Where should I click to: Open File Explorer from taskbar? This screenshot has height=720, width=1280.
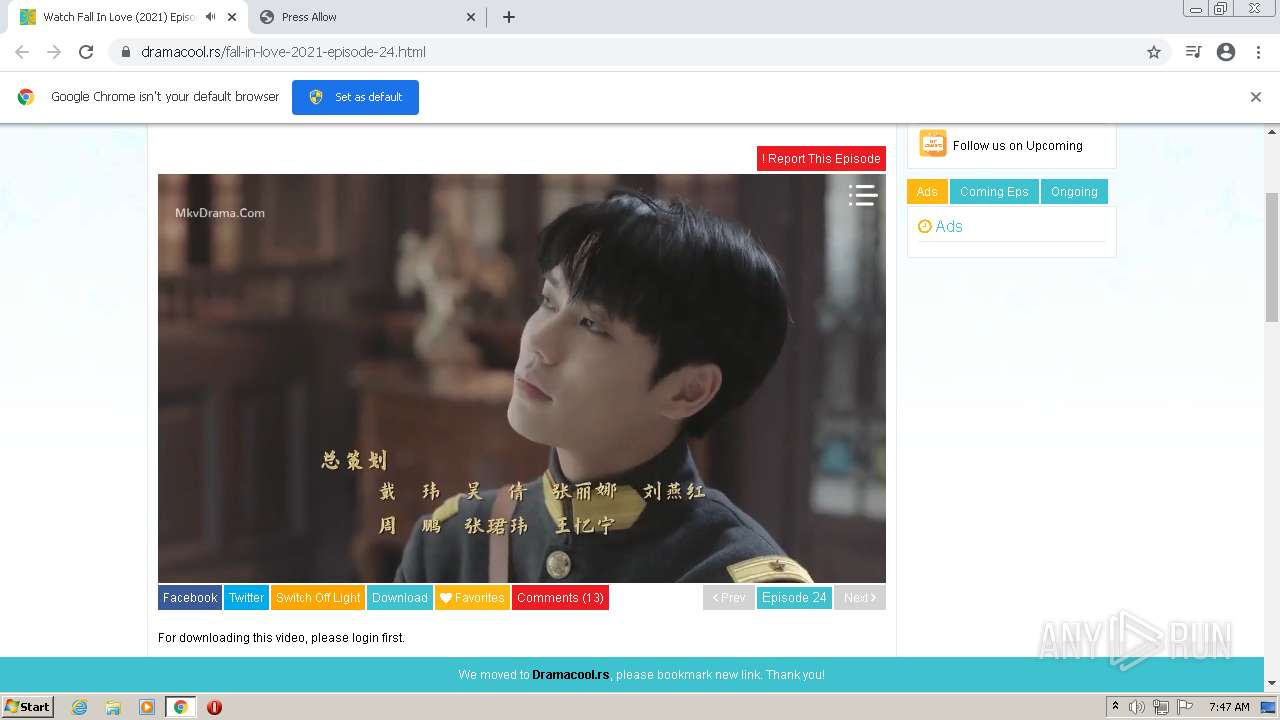coord(113,707)
